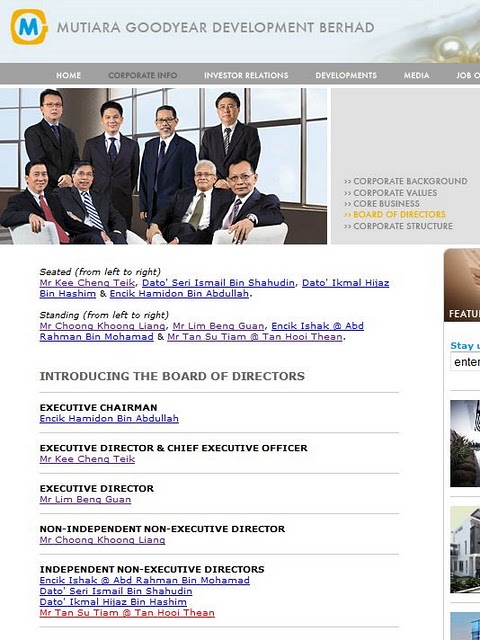This screenshot has width=480, height=640.
Task: Open Mr Tan Su Tiam link under Standing
Action: pyautogui.click(x=255, y=337)
